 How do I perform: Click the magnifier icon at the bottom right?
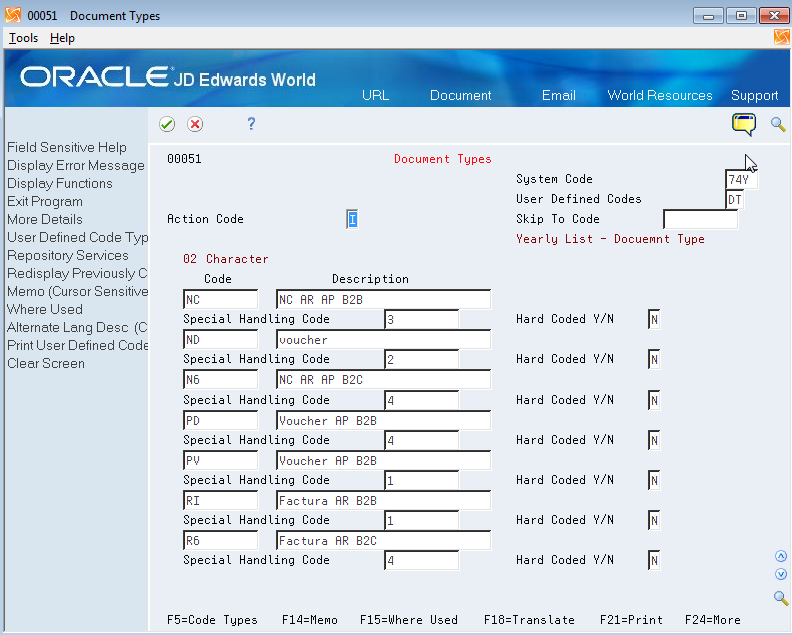[781, 598]
